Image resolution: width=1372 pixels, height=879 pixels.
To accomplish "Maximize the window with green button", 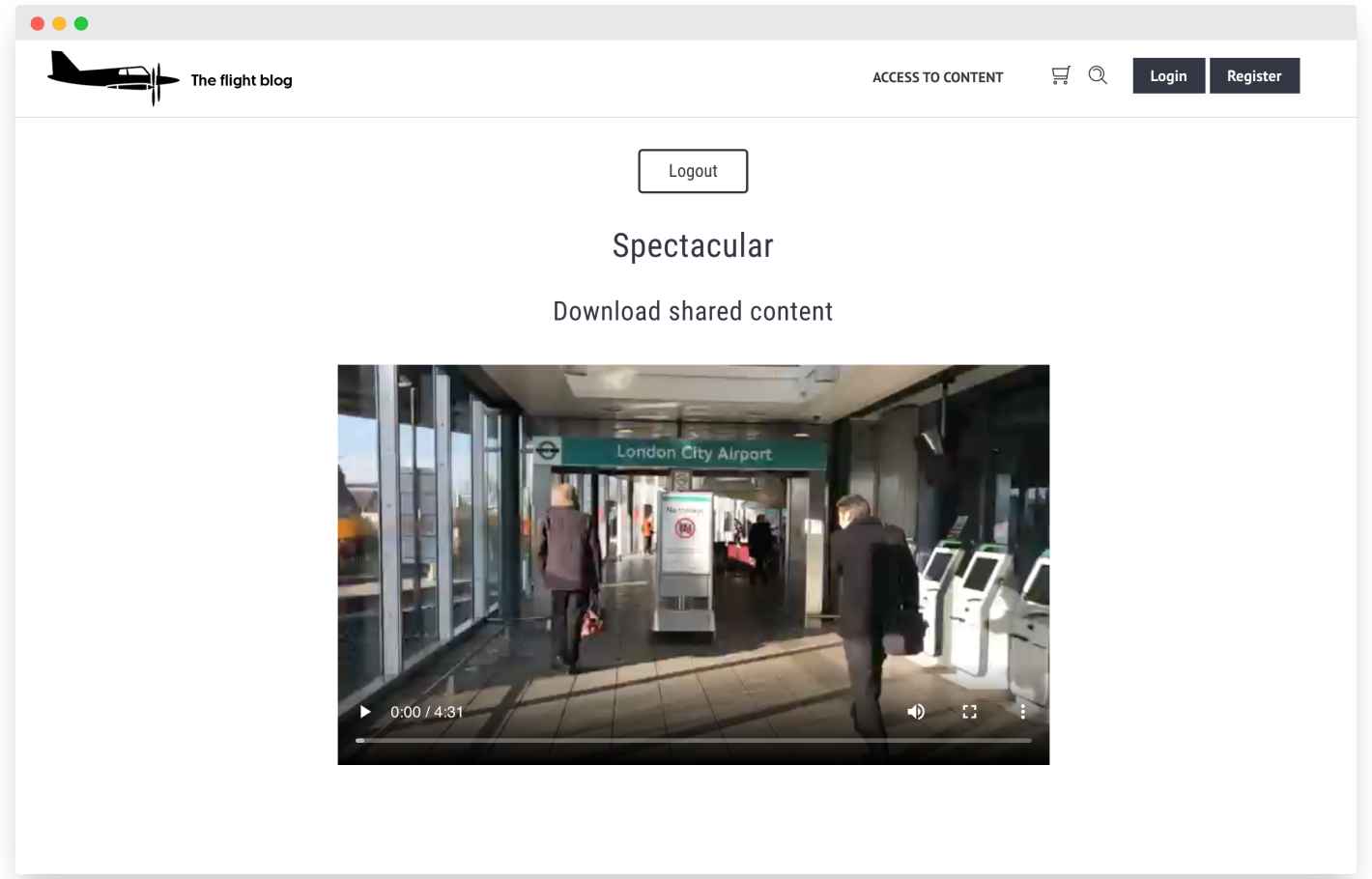I will click(x=81, y=23).
